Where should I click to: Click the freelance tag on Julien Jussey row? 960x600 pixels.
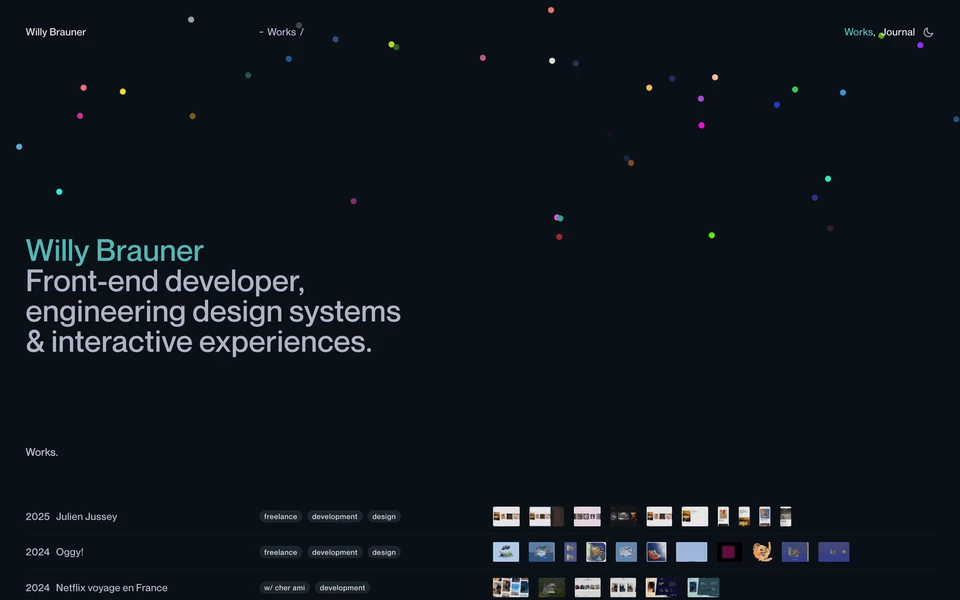(x=280, y=517)
